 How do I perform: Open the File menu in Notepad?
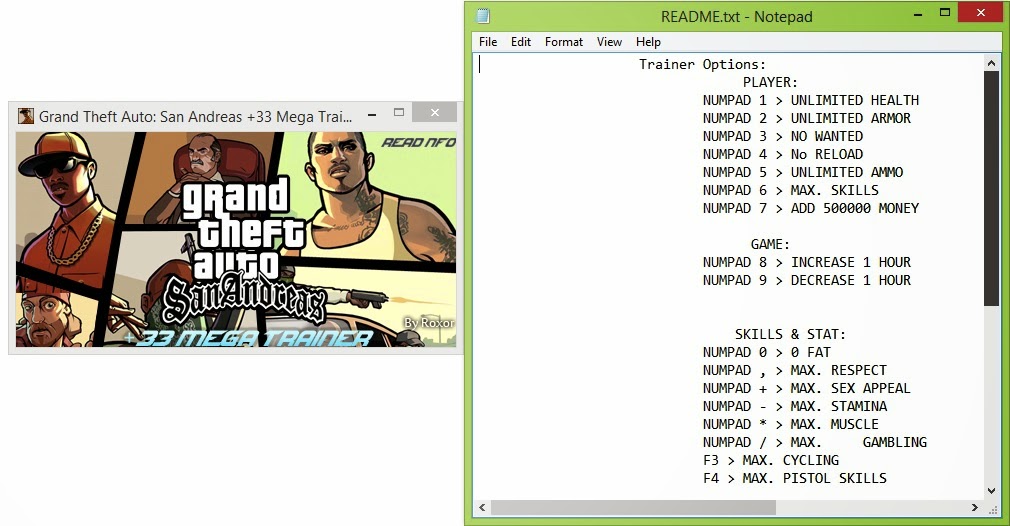point(488,42)
